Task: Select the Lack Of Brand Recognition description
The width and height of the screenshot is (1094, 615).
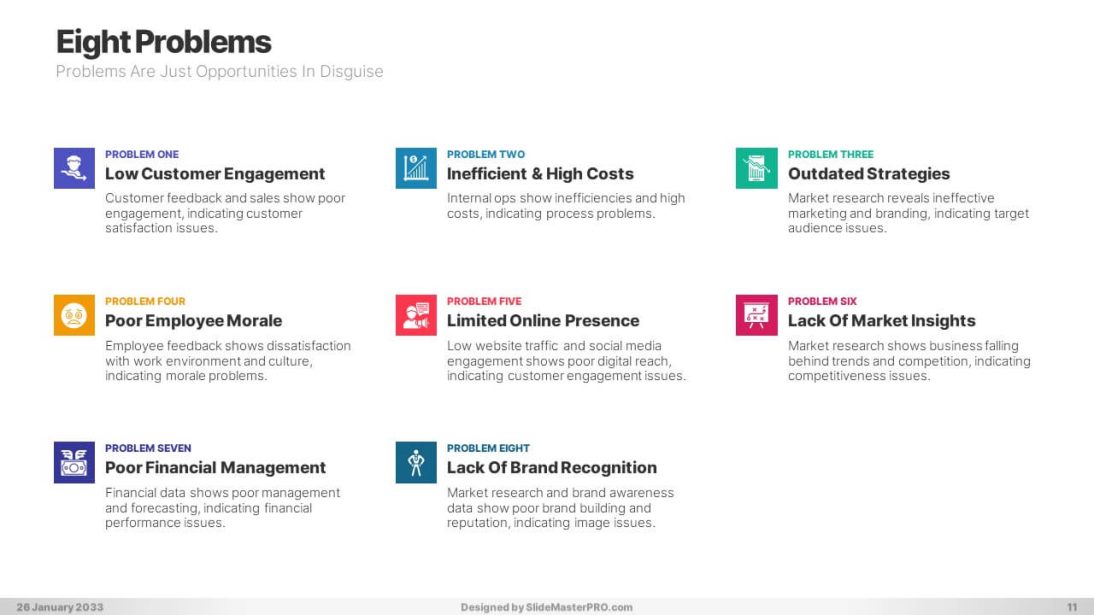Action: [x=560, y=508]
